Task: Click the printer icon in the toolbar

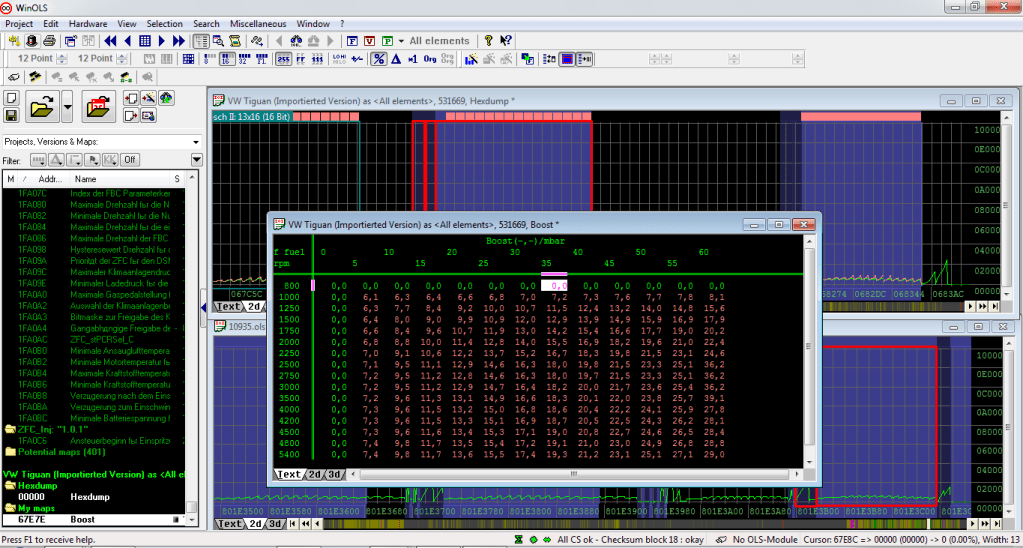Action: (48, 41)
